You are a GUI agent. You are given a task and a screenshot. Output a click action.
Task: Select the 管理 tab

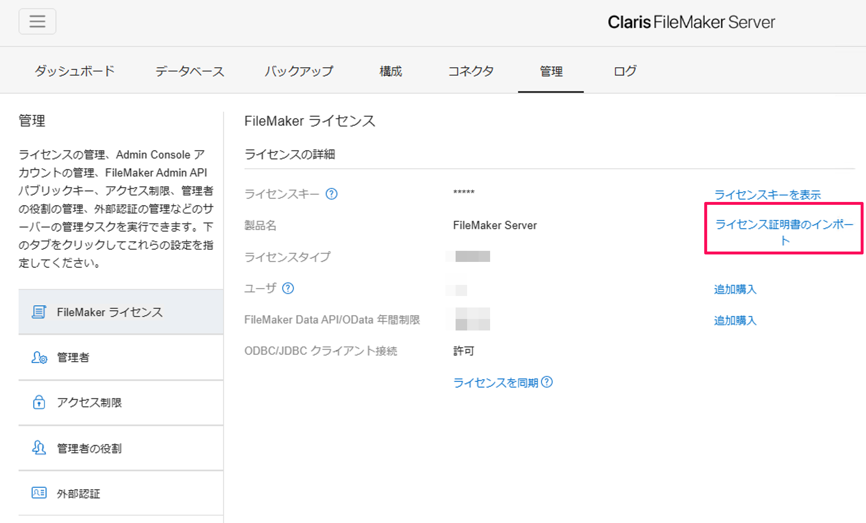click(x=551, y=71)
